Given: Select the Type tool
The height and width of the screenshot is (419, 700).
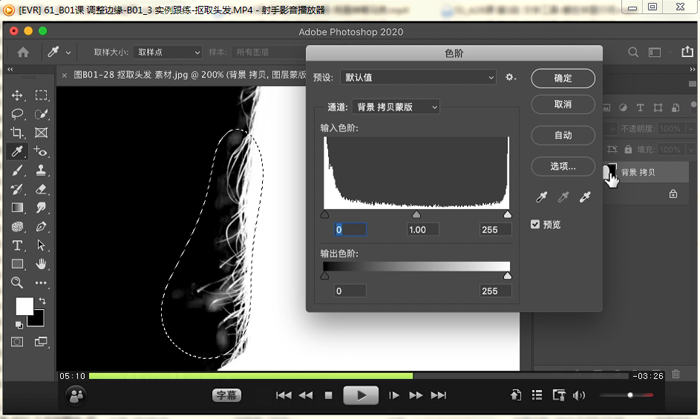Looking at the screenshot, I should pos(17,245).
